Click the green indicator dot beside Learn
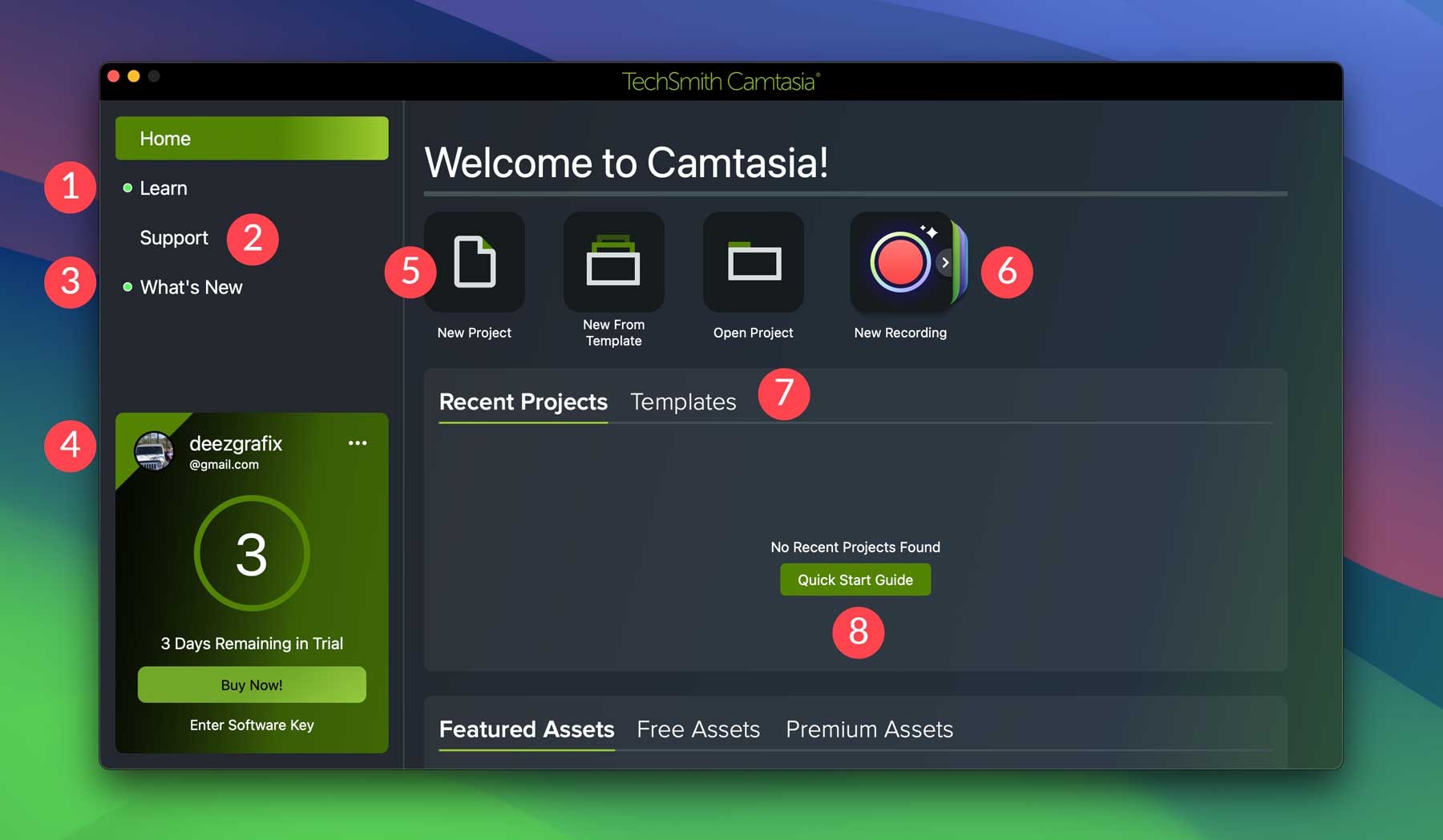1443x840 pixels. tap(127, 188)
